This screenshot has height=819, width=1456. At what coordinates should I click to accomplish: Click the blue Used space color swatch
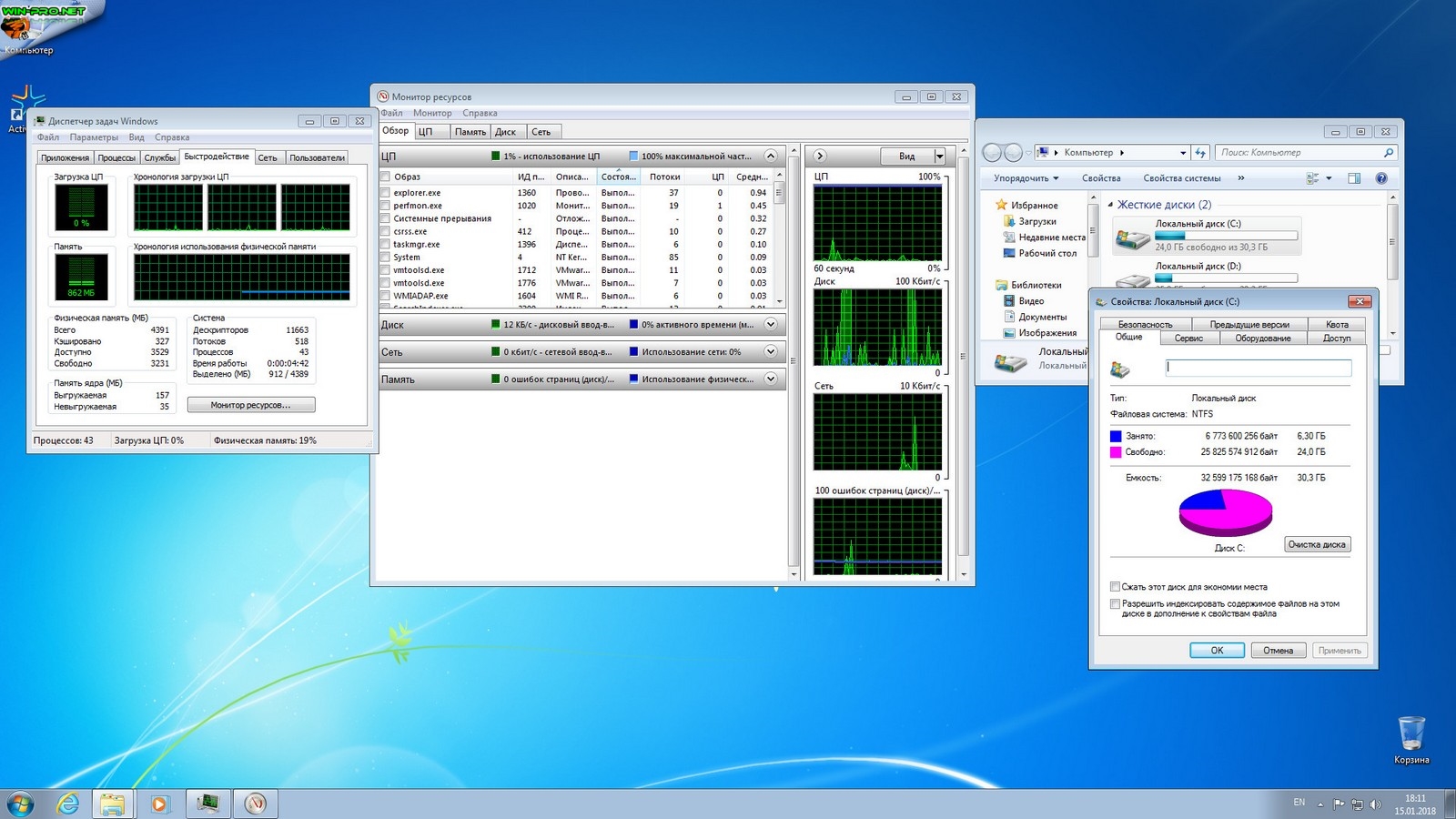(1116, 437)
